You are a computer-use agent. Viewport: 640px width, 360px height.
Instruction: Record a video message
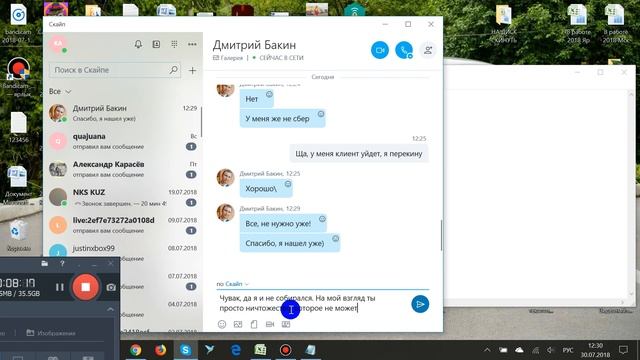coord(270,324)
